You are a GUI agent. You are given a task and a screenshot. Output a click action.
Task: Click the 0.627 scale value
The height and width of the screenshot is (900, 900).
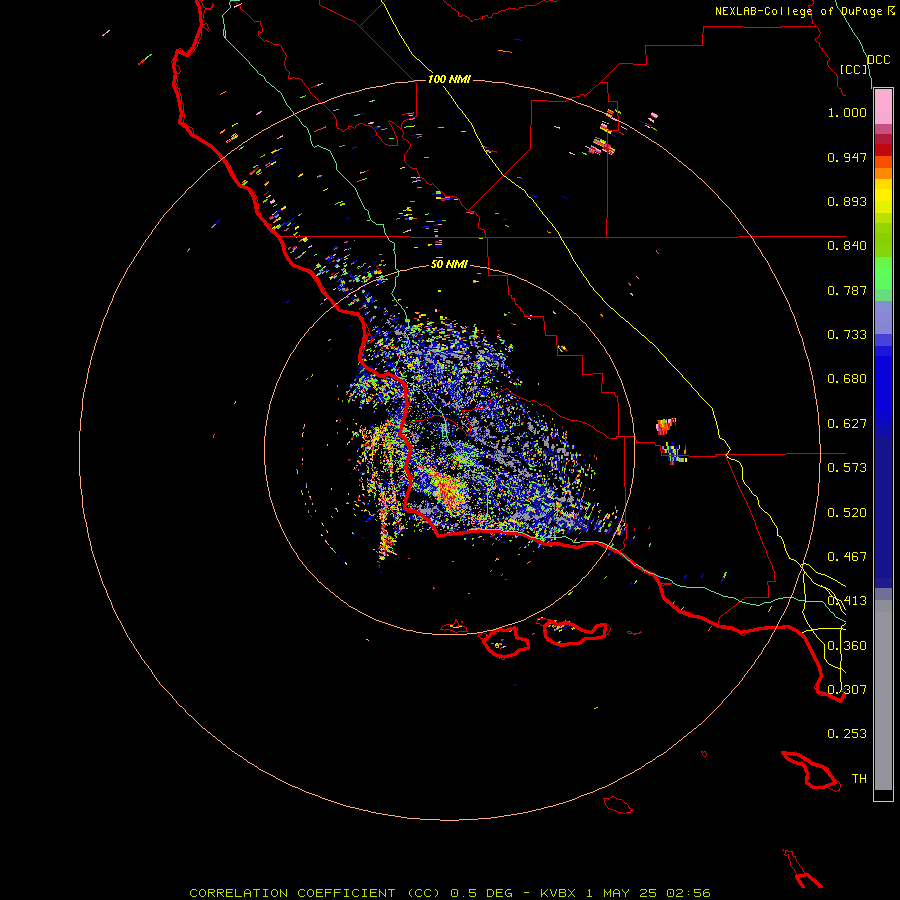click(x=847, y=424)
